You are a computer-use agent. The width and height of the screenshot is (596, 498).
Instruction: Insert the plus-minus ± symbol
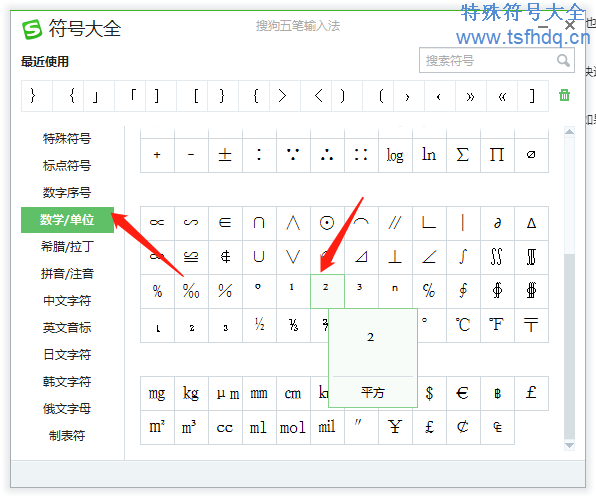coord(225,155)
